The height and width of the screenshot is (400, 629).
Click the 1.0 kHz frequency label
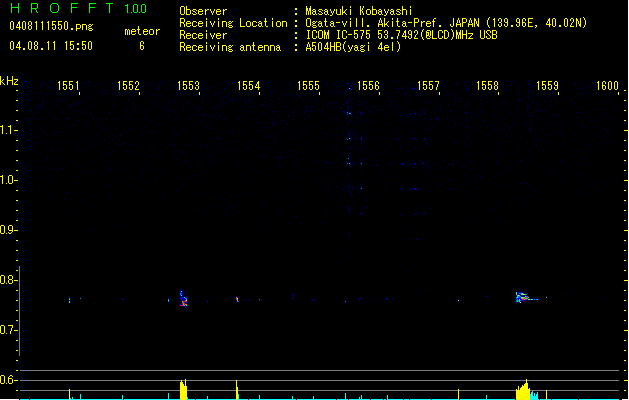8,180
